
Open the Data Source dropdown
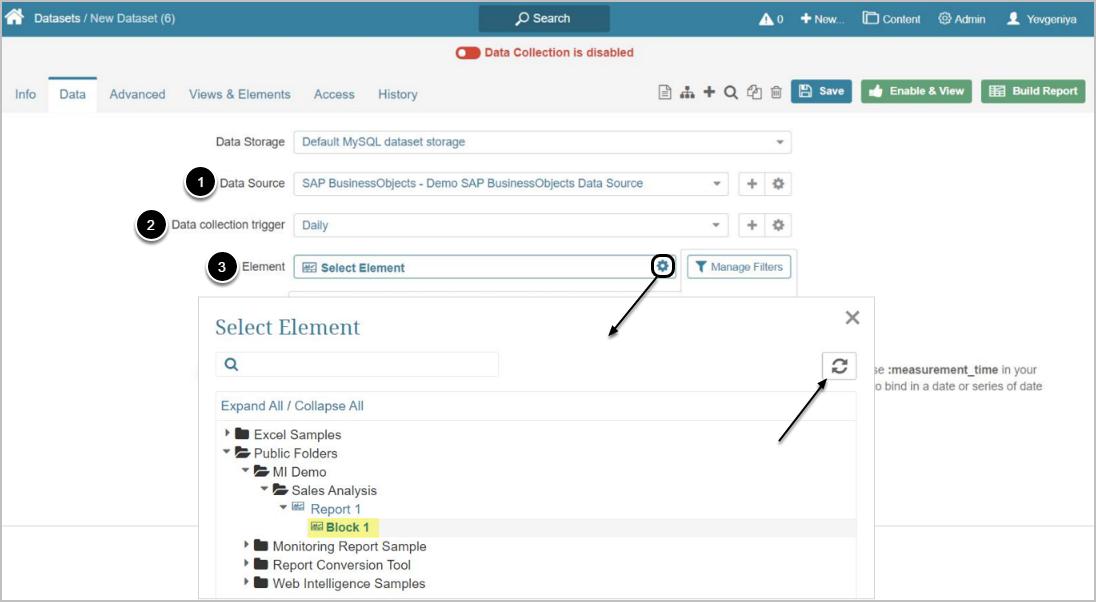511,184
